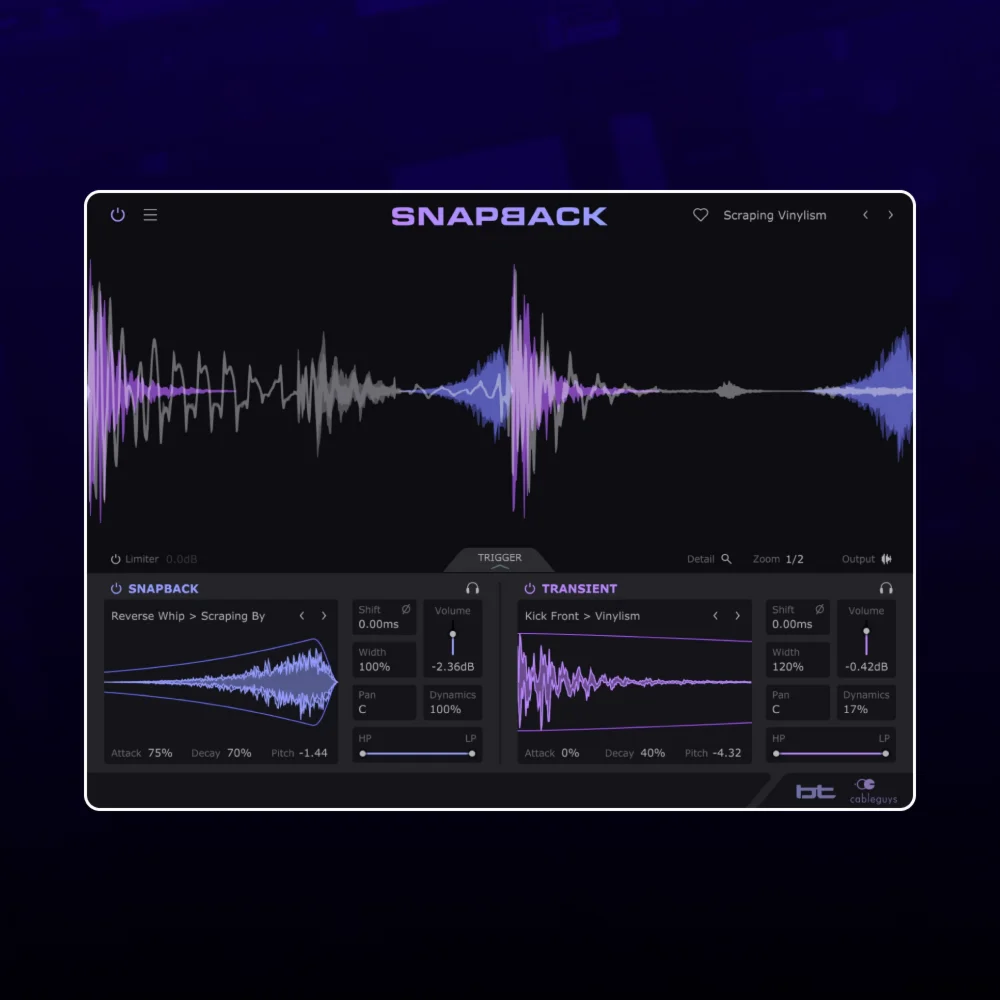Toggle the main plugin power button
The image size is (1000, 1000).
click(117, 215)
